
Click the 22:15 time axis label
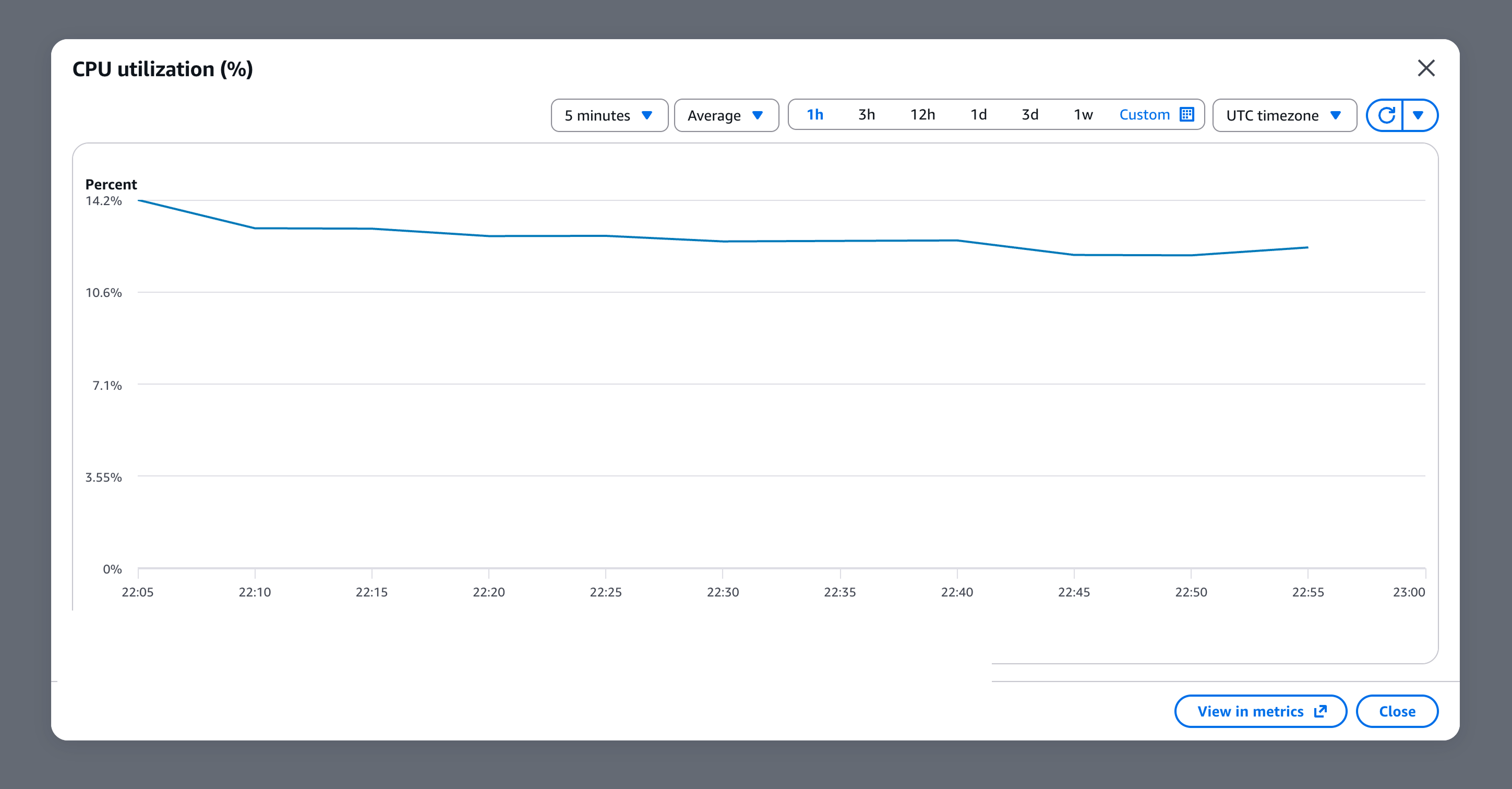[371, 592]
